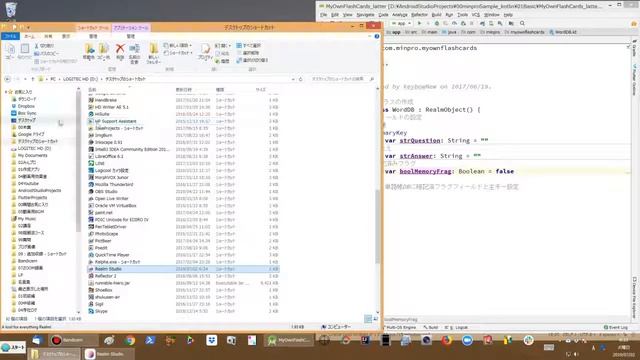Collapse the Favorites tree expander in navigation pane

(6, 92)
